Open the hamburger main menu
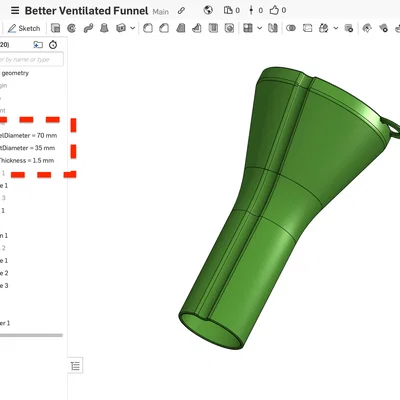The image size is (400, 400). pos(15,10)
